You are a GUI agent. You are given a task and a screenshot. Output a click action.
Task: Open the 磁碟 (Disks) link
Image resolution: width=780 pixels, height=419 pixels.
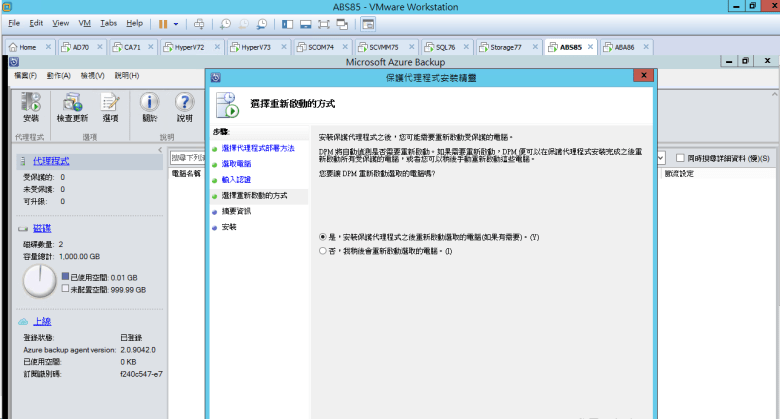(41, 228)
